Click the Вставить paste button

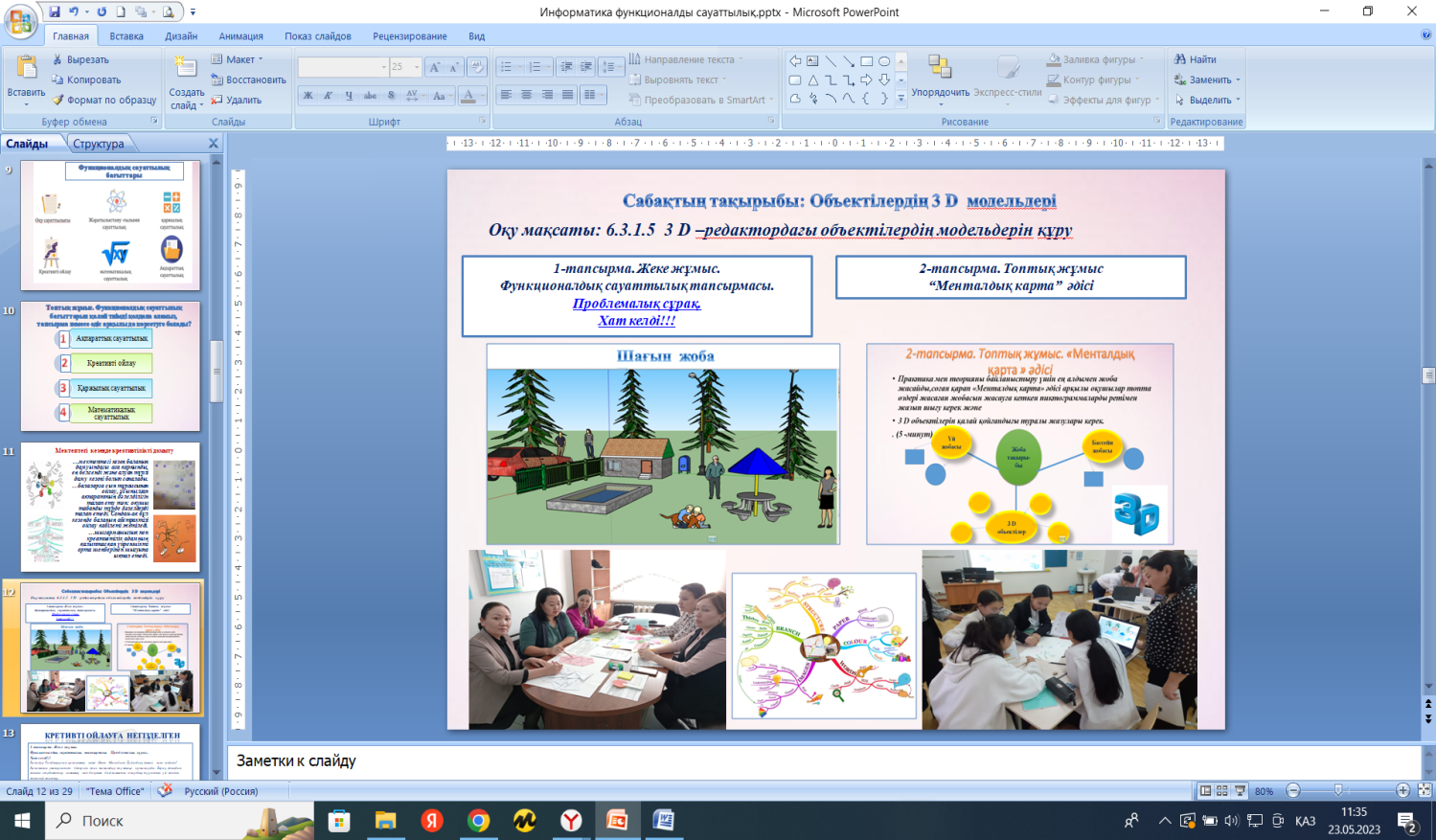(26, 79)
